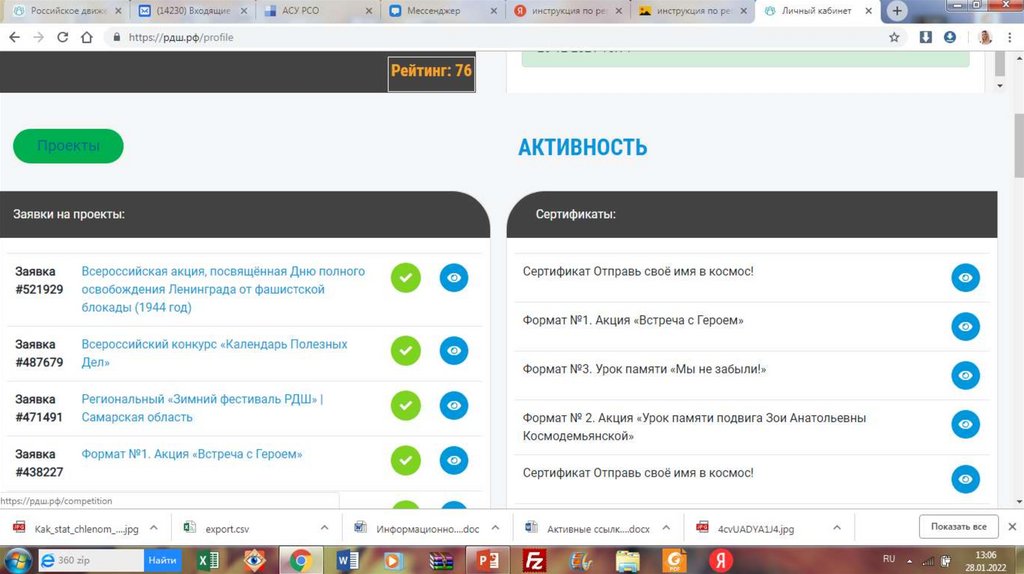This screenshot has height=574, width=1024.
Task: Bookmark this page with the star icon
Action: (894, 37)
